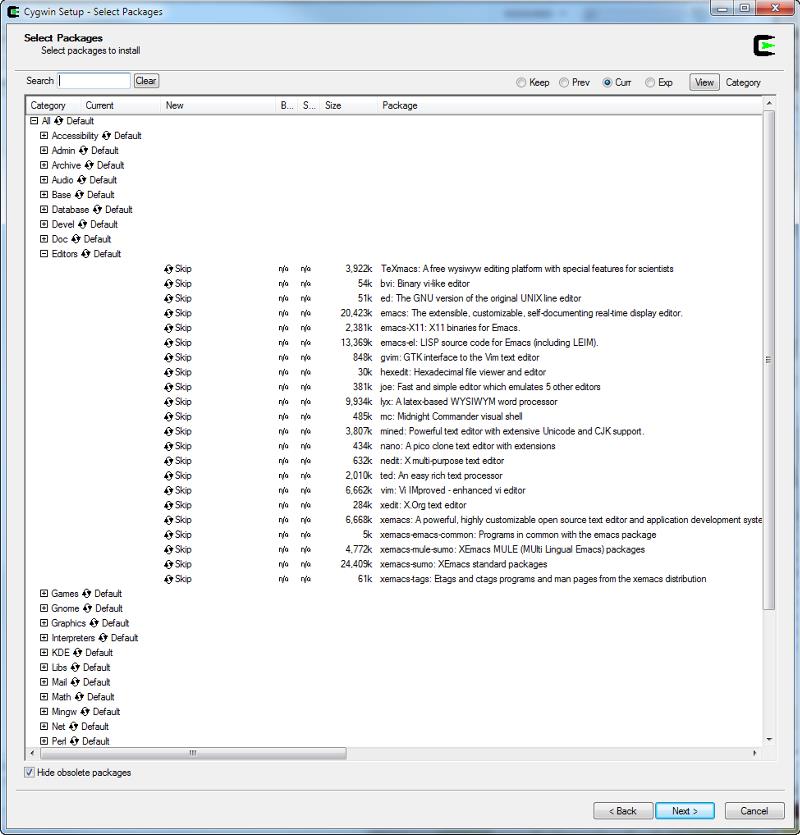Click the cycle icon next to emacs Skip
This screenshot has height=835, width=800.
click(168, 313)
